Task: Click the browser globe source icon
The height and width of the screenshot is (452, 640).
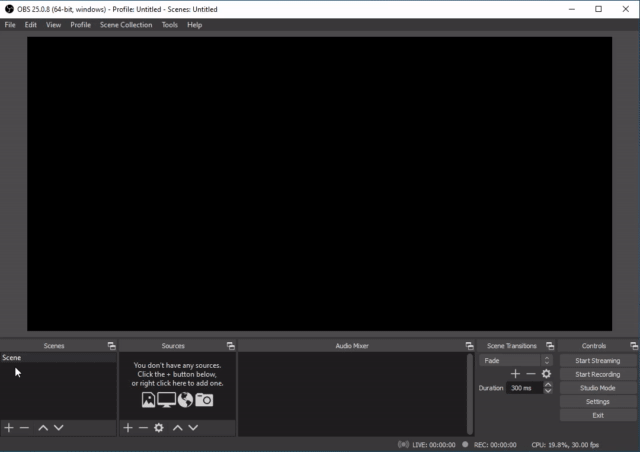Action: coord(185,400)
